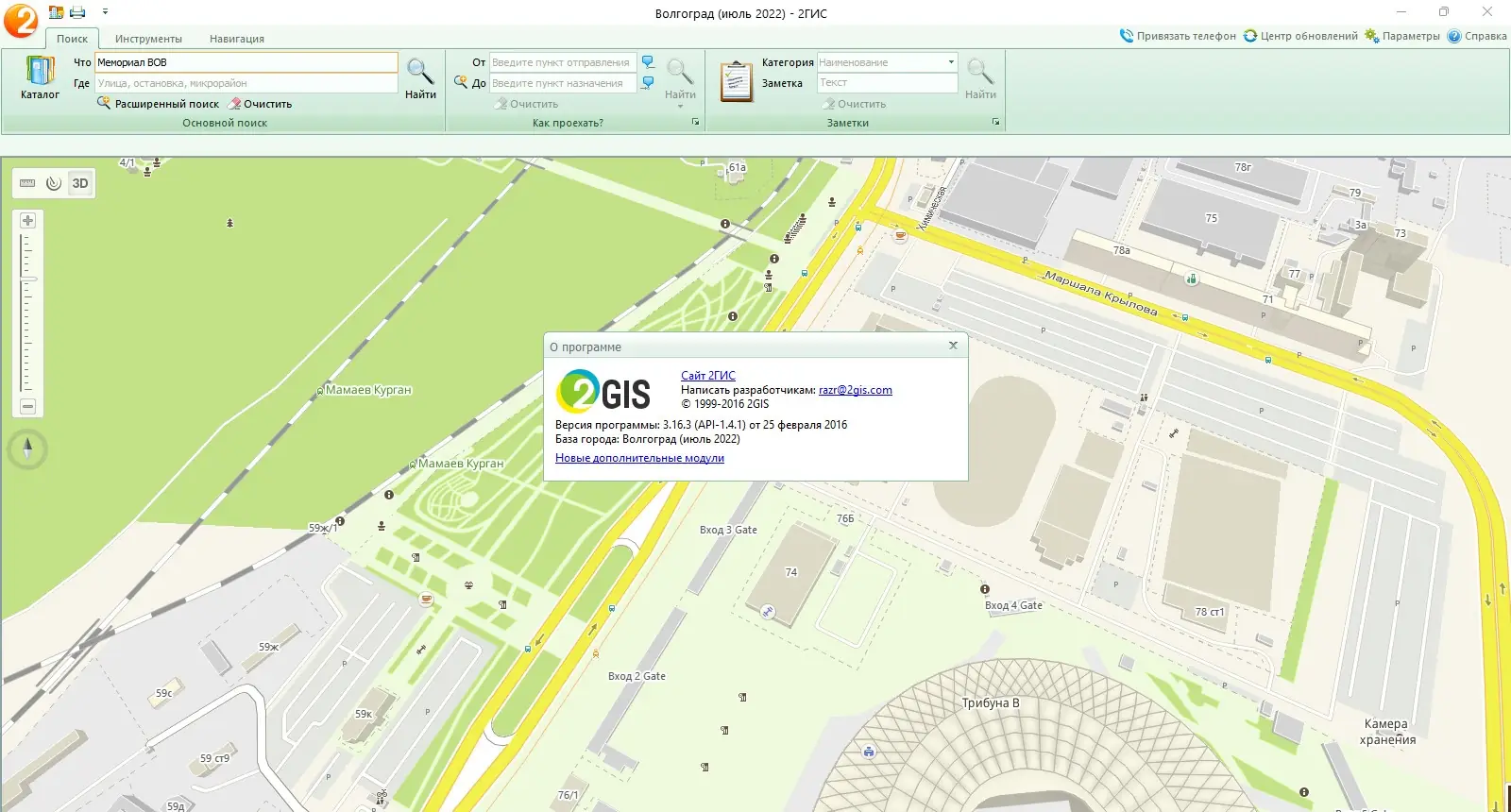
Task: Expand the quick access toolbar customization arrow
Action: click(105, 12)
